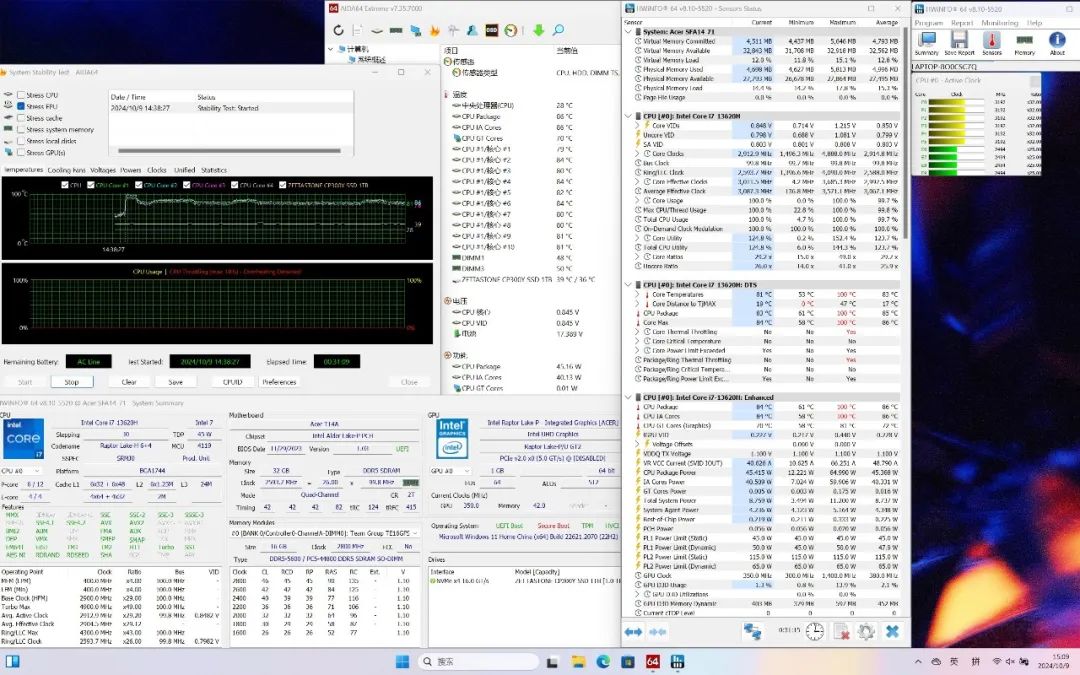The height and width of the screenshot is (675, 1080).
Task: Click the network computers icon in Sensors Status
Action: (x=752, y=632)
